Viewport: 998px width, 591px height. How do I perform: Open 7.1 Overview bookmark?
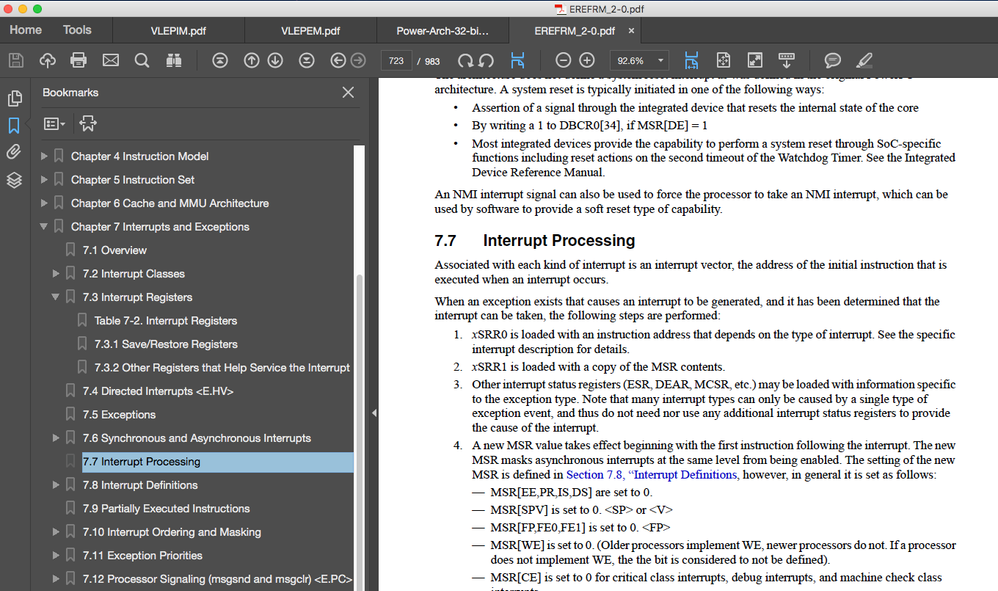[115, 250]
